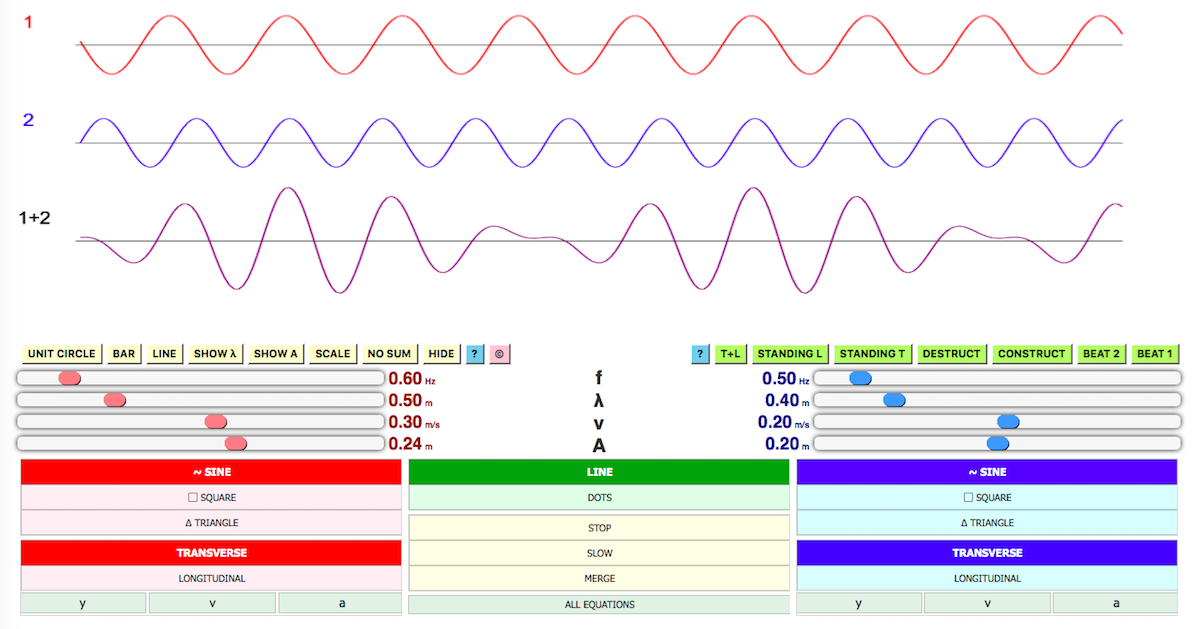The height and width of the screenshot is (629, 1195).
Task: Switch display mode to DOTS
Action: pos(599,497)
